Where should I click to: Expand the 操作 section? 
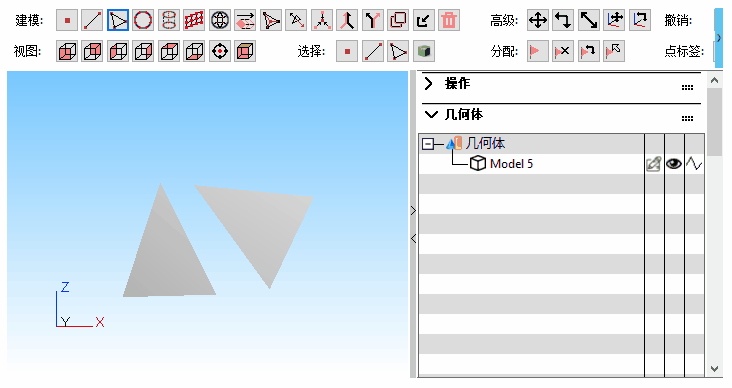429,84
